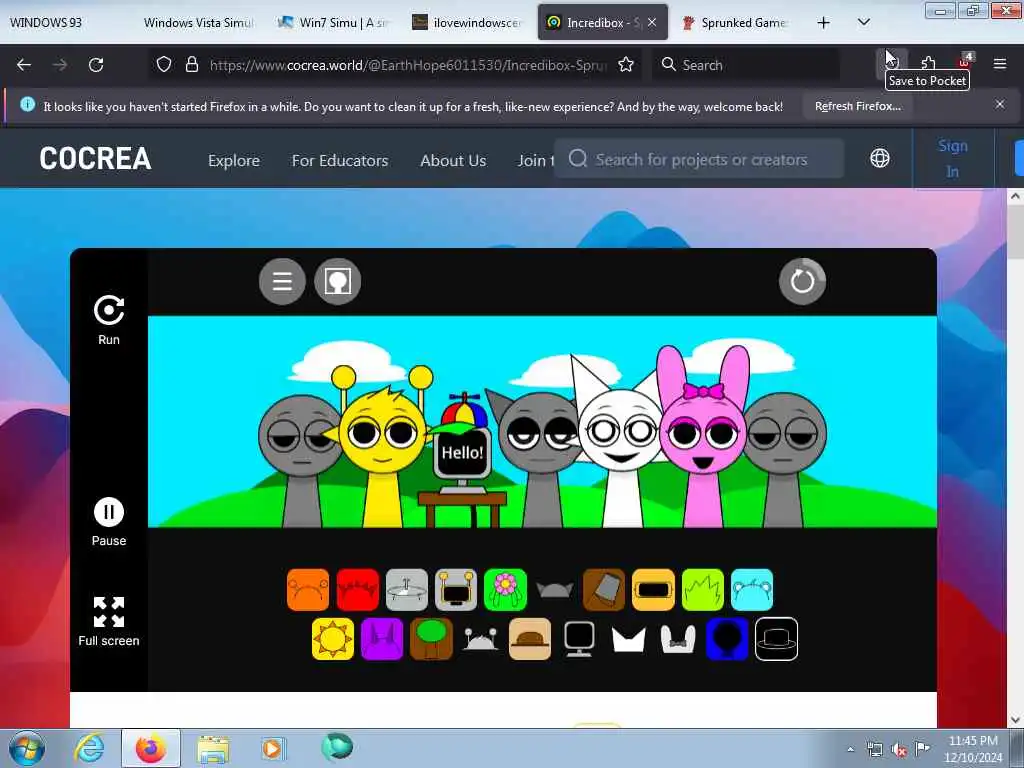Select the brown tree character icon
Image resolution: width=1024 pixels, height=768 pixels.
[432, 639]
